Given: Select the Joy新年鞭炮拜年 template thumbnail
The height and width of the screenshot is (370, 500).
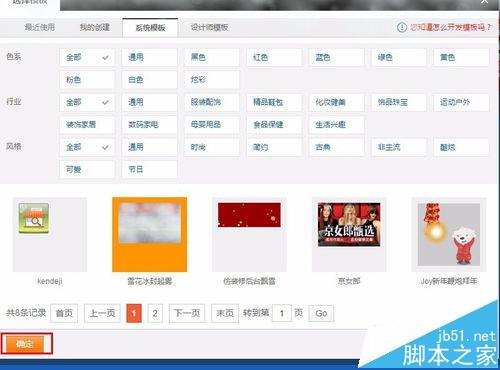Looking at the screenshot, I should (x=449, y=234).
